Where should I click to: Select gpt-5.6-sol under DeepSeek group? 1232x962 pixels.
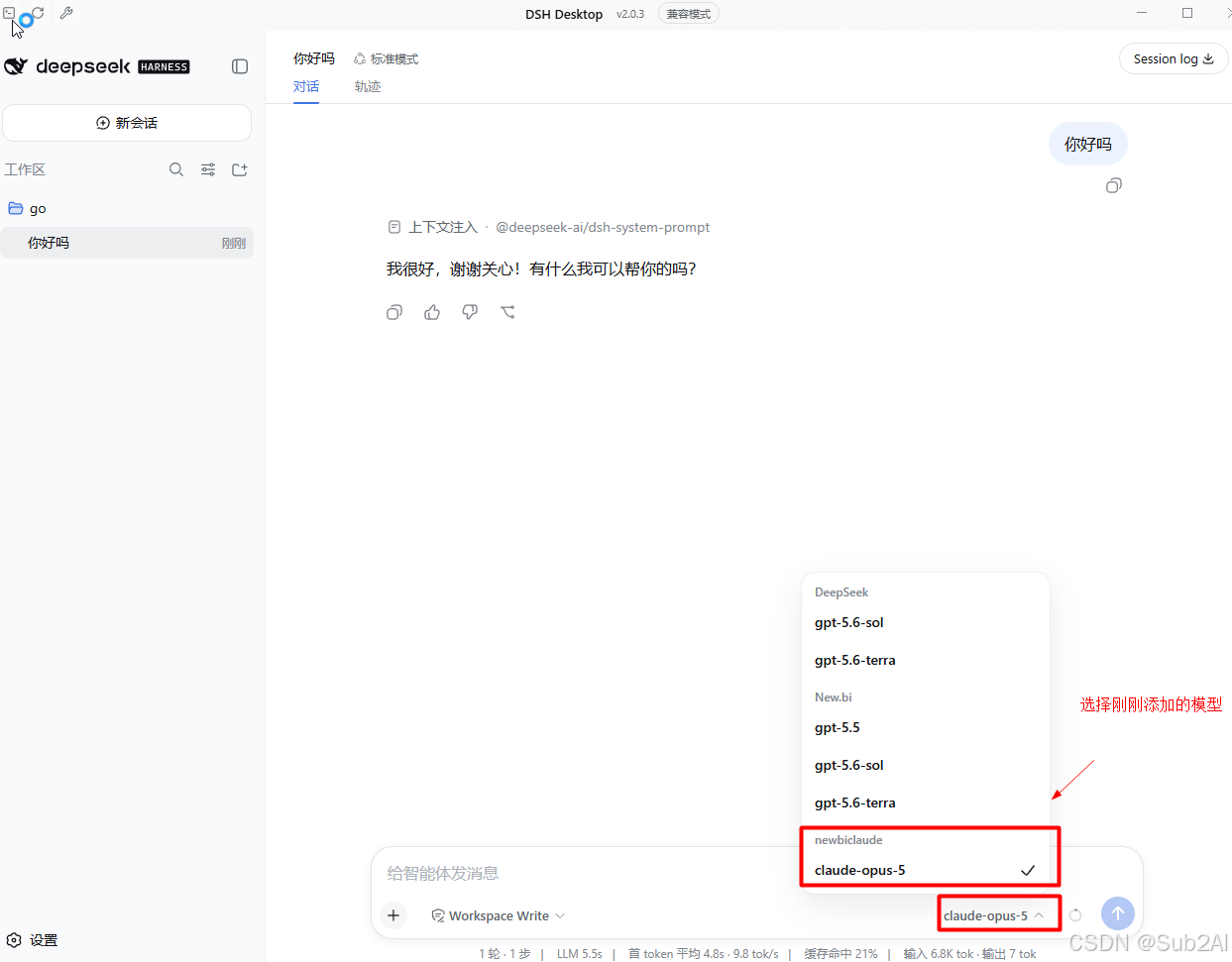click(925, 623)
